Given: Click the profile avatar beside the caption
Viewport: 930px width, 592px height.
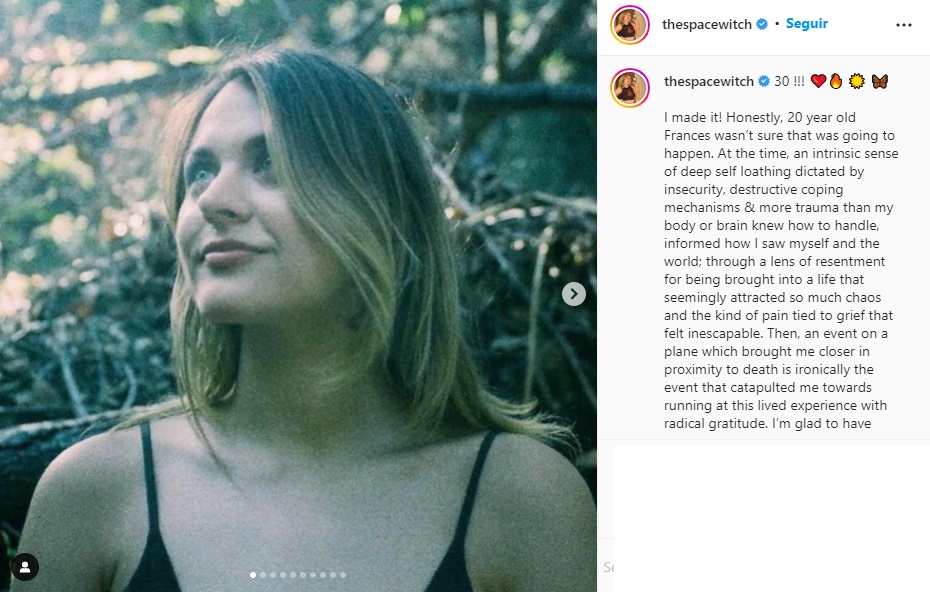Looking at the screenshot, I should [x=630, y=89].
